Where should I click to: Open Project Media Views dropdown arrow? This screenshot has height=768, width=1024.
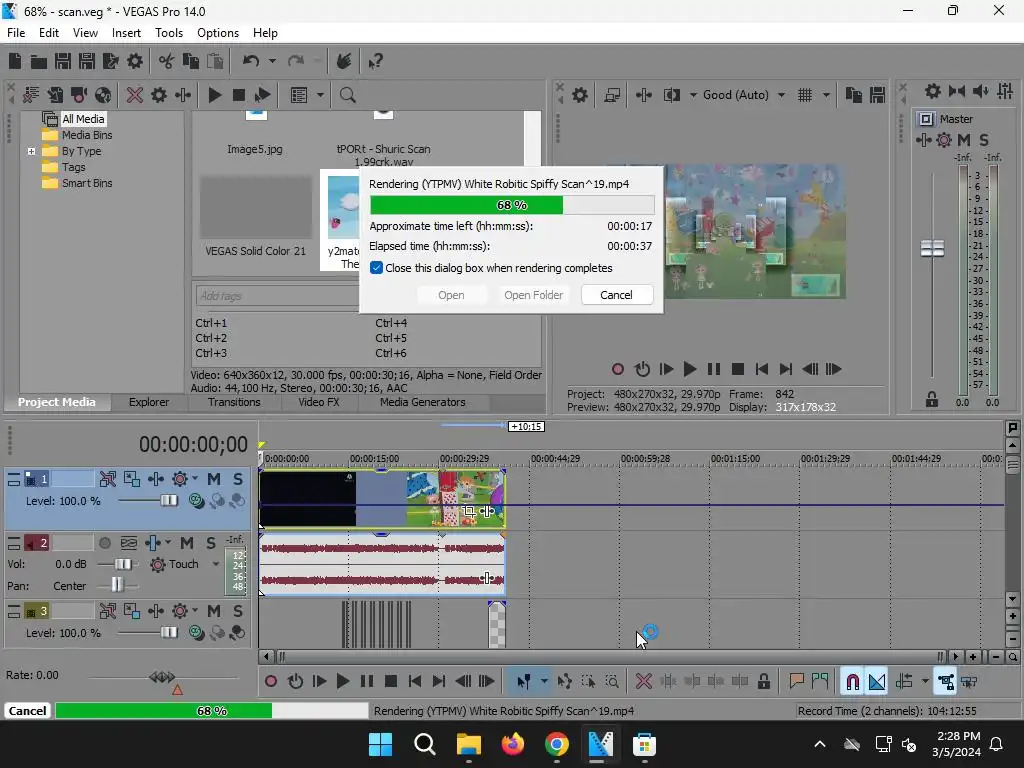[320, 95]
